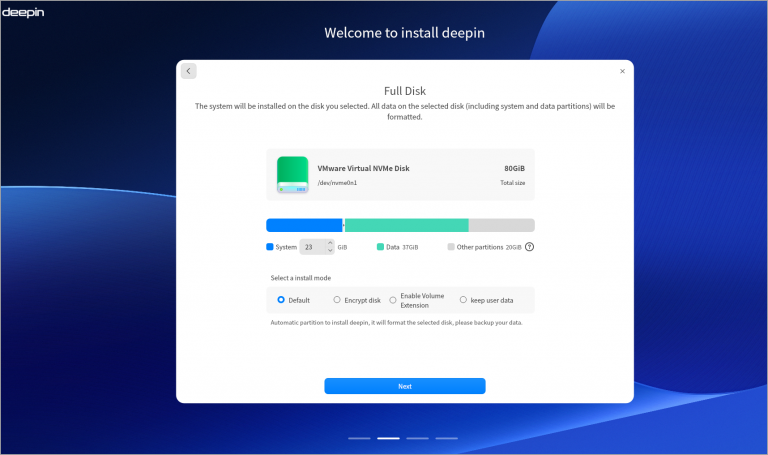Choose the keep user data option
This screenshot has height=455, width=768.
click(x=463, y=300)
